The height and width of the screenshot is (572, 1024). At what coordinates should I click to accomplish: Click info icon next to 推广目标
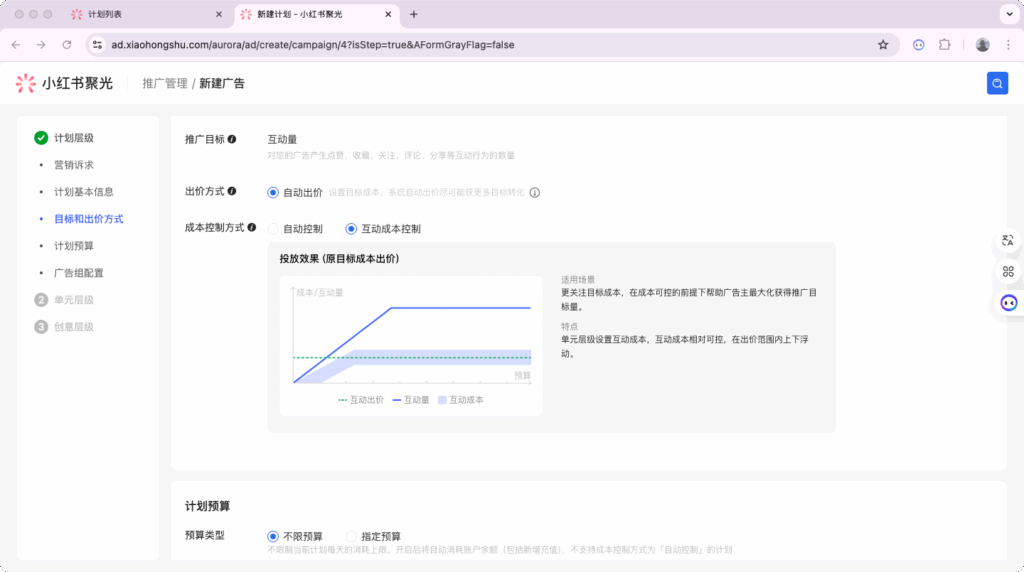232,139
